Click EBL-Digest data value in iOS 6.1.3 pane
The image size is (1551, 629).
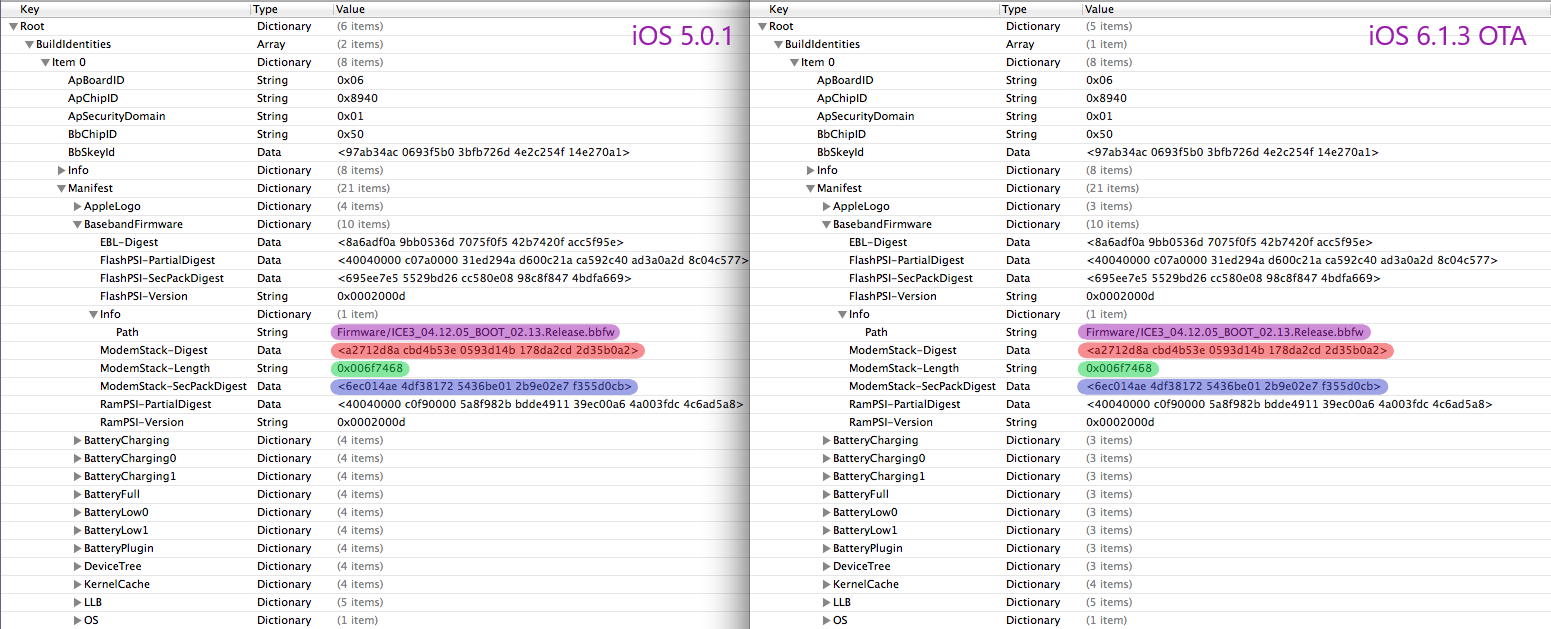click(1229, 242)
